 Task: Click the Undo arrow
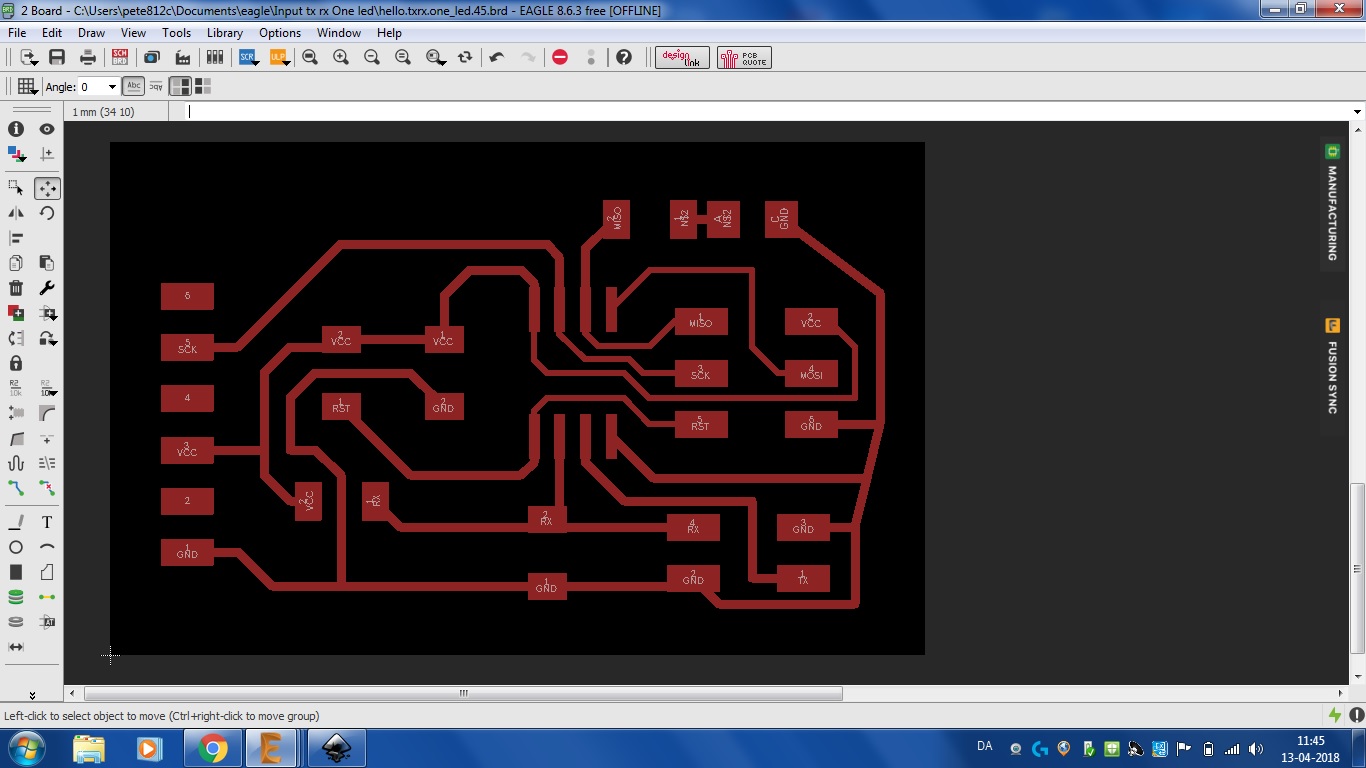coord(497,57)
